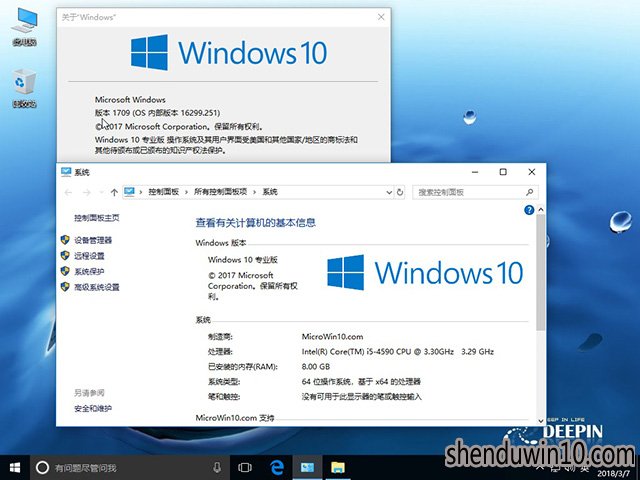Viewport: 640px width, 480px height.
Task: Open 设备管理器 link
Action: (x=93, y=240)
